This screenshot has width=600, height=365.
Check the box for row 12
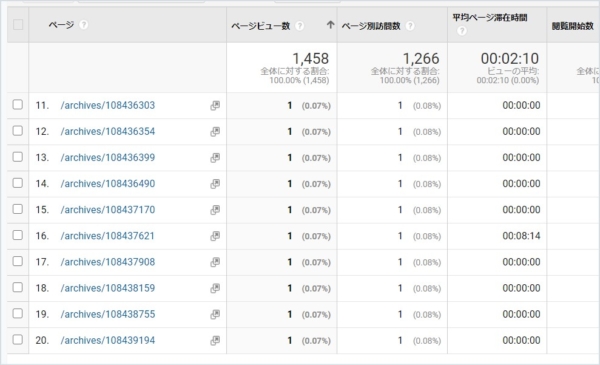[x=18, y=130]
